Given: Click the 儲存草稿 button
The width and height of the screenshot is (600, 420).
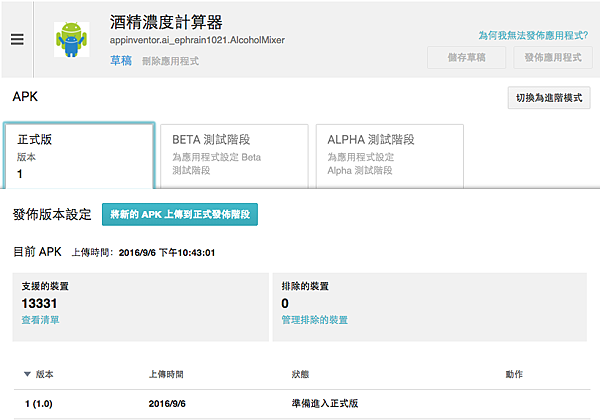Looking at the screenshot, I should [465, 58].
